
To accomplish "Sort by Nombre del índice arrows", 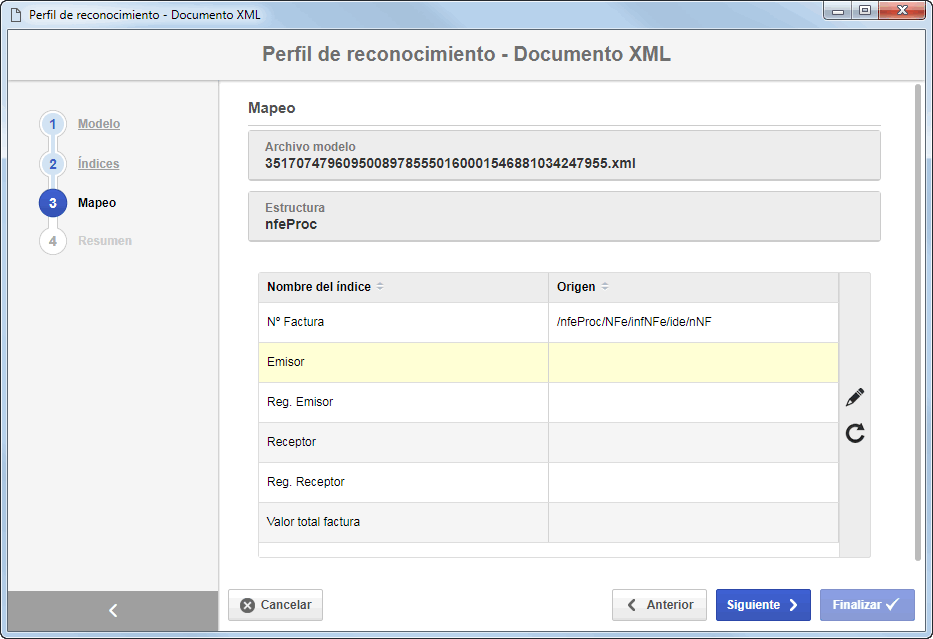I will click(380, 287).
